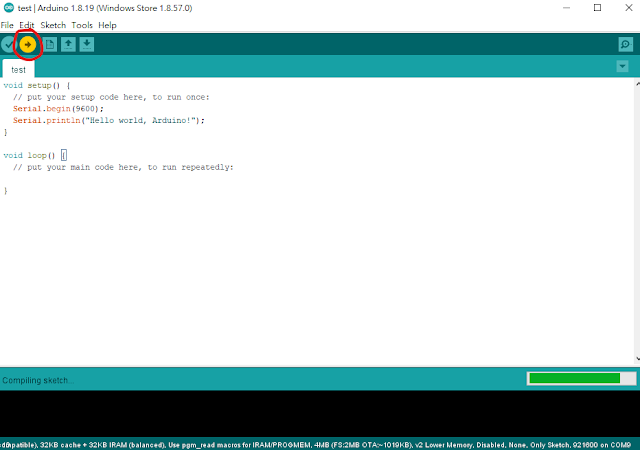
Task: Open the Tools menu
Action: click(82, 25)
